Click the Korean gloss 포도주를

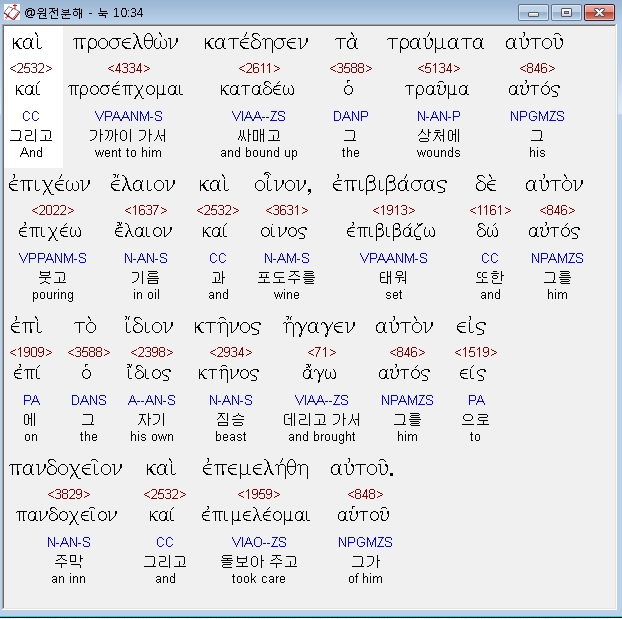[286, 277]
